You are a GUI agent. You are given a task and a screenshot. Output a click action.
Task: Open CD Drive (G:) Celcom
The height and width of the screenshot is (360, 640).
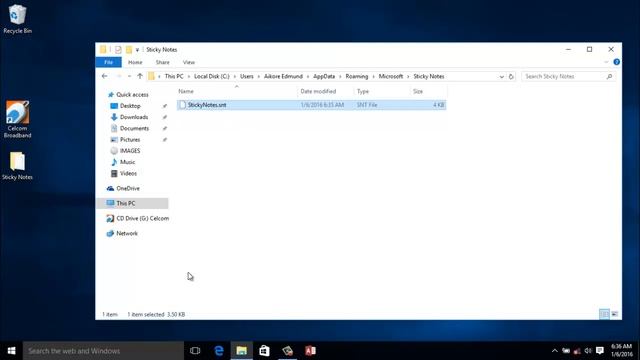(142, 218)
